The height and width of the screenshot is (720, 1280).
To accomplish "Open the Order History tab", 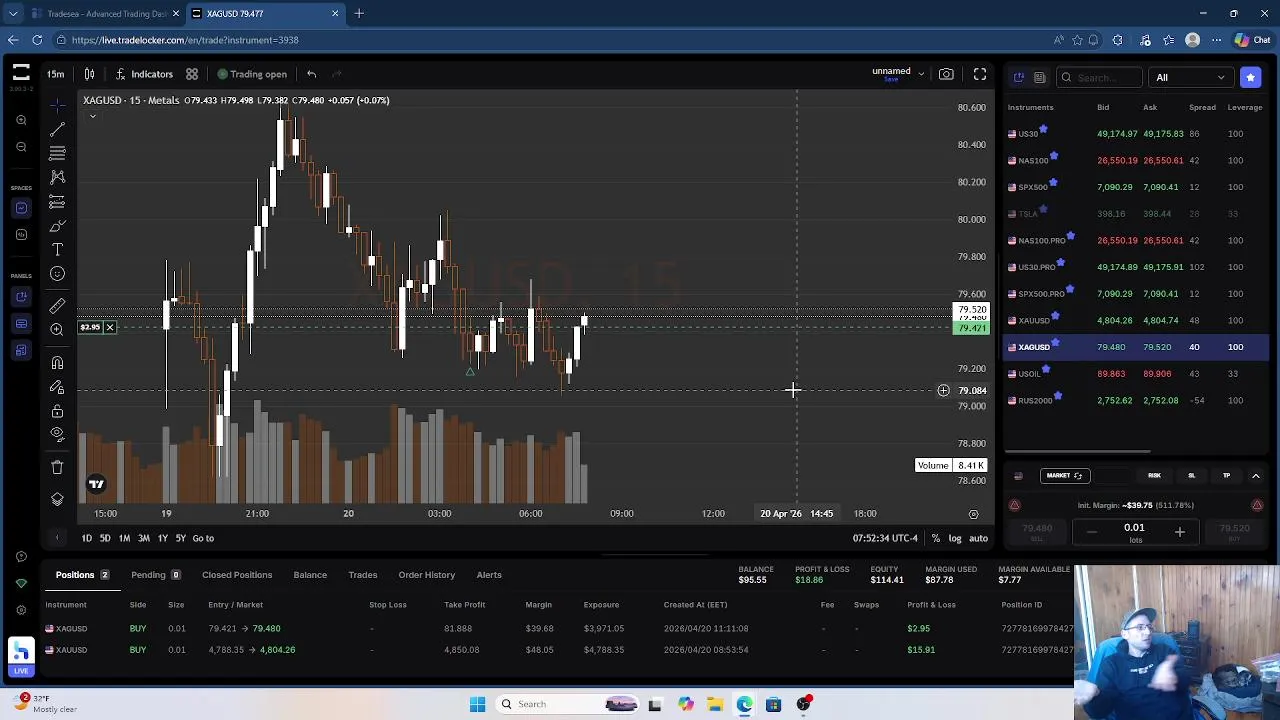I will 426,575.
